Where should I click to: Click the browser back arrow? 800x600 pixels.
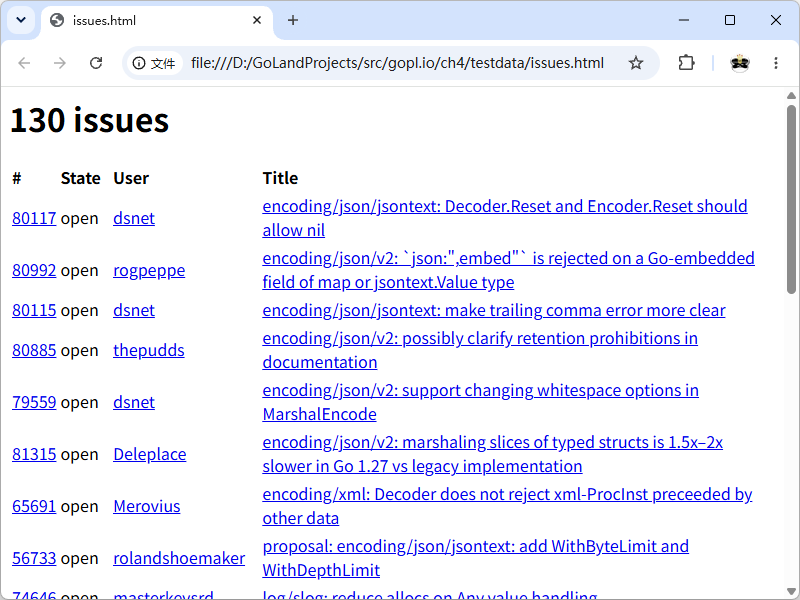click(x=24, y=63)
